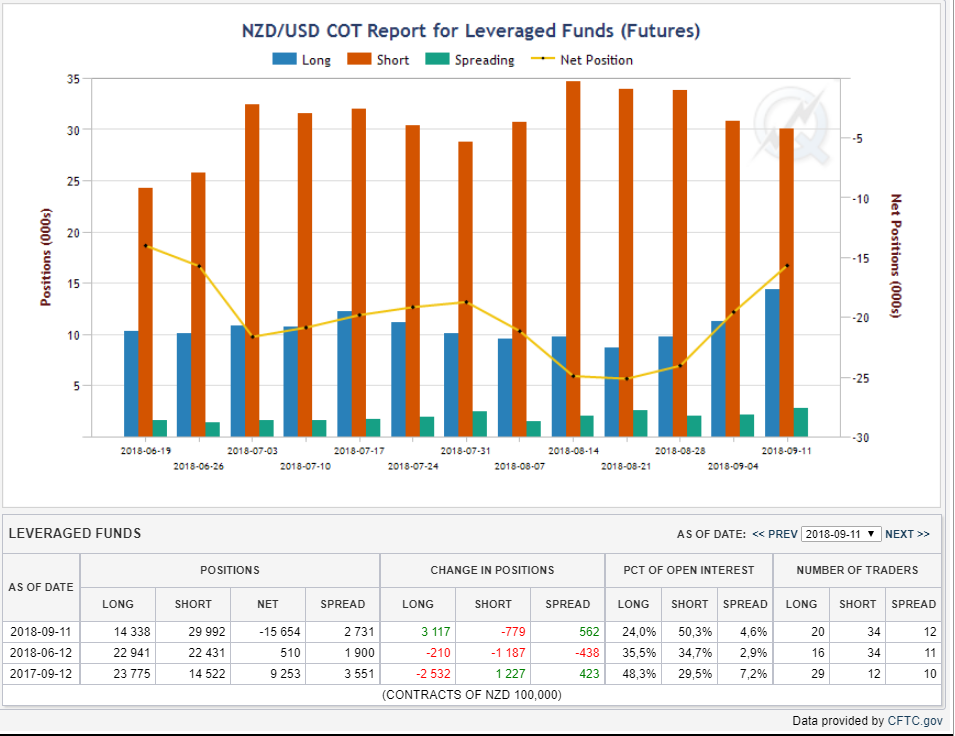Click the NET column header
The image size is (955, 736).
point(267,604)
